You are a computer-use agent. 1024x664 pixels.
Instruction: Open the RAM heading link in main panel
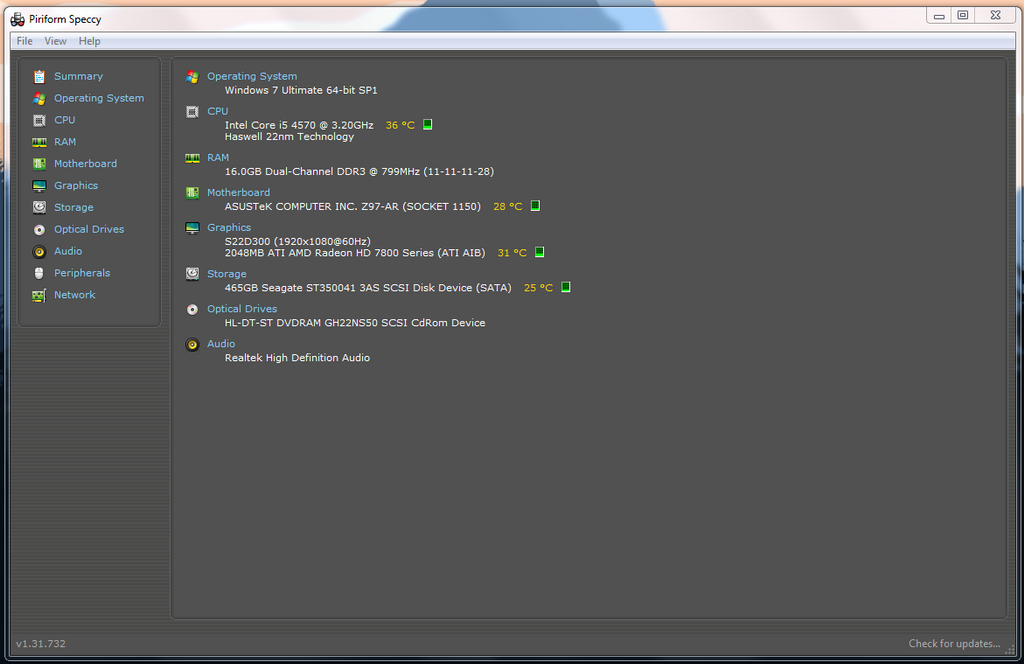pos(218,157)
